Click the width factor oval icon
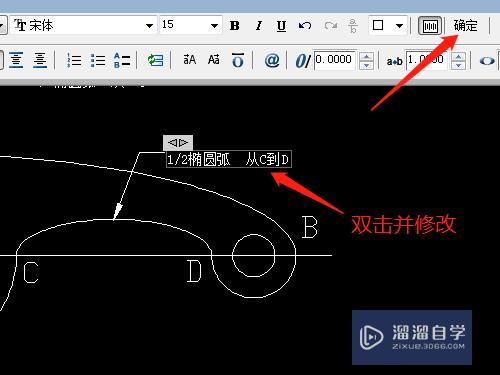The height and width of the screenshot is (375, 500). click(x=487, y=61)
